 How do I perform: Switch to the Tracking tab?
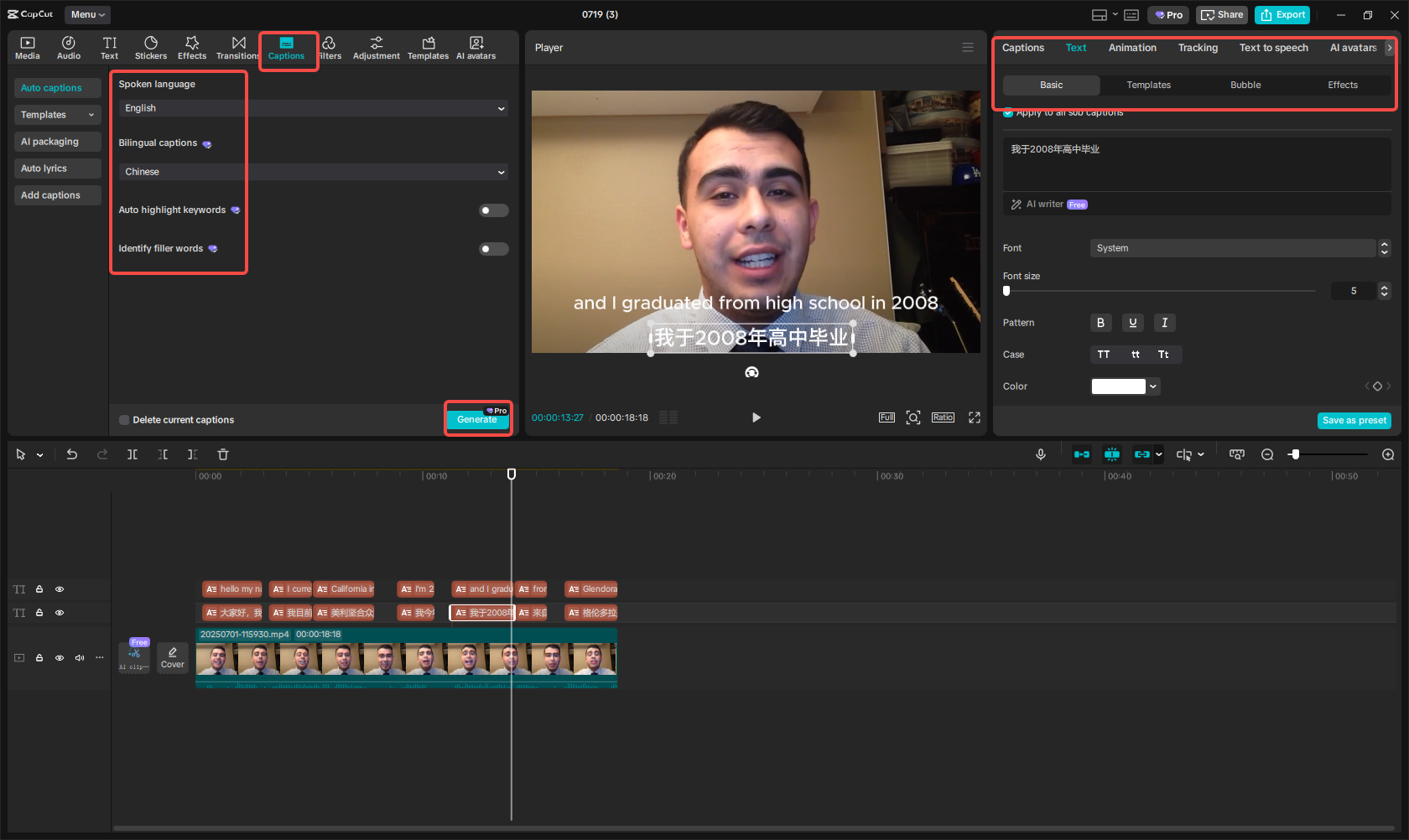pos(1198,48)
